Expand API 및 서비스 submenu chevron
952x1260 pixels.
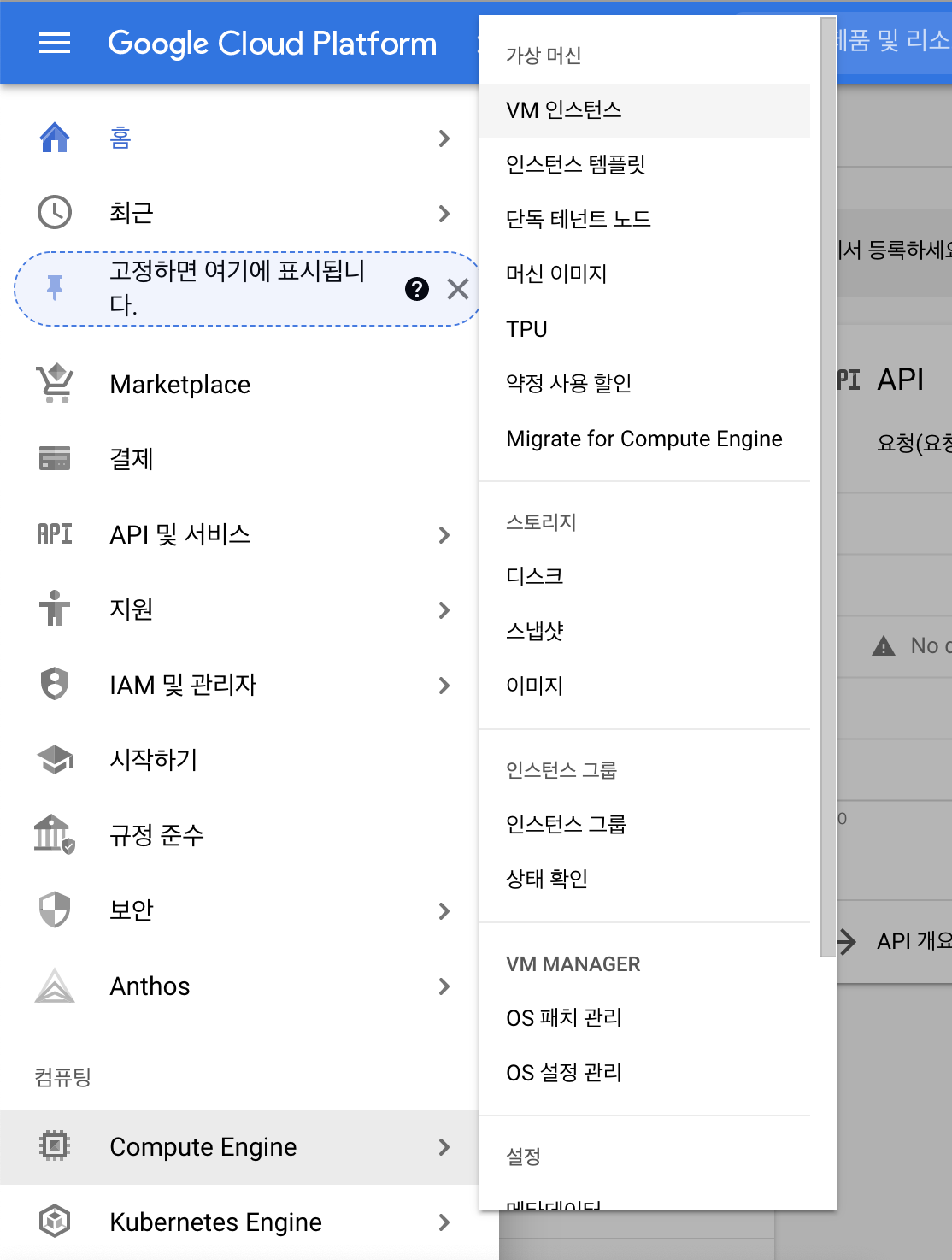[x=444, y=535]
